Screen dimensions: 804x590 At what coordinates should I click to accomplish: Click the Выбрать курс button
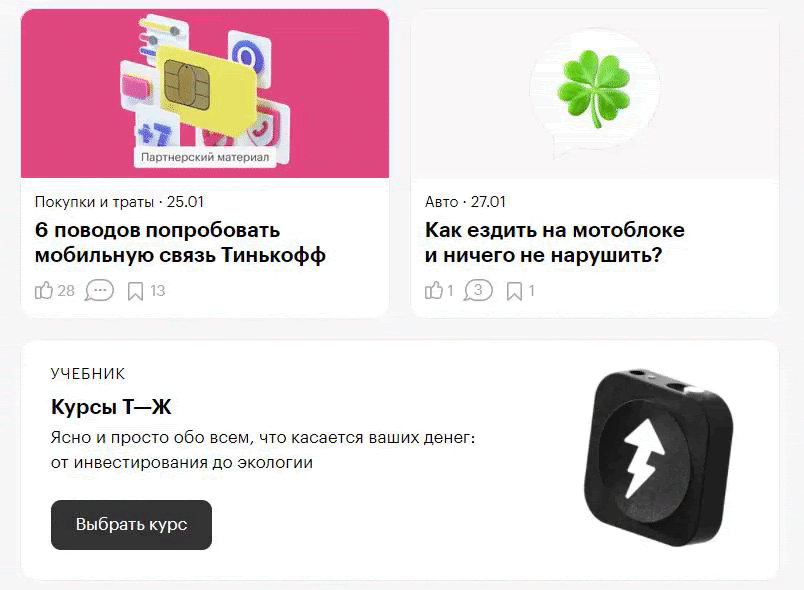[x=131, y=525]
